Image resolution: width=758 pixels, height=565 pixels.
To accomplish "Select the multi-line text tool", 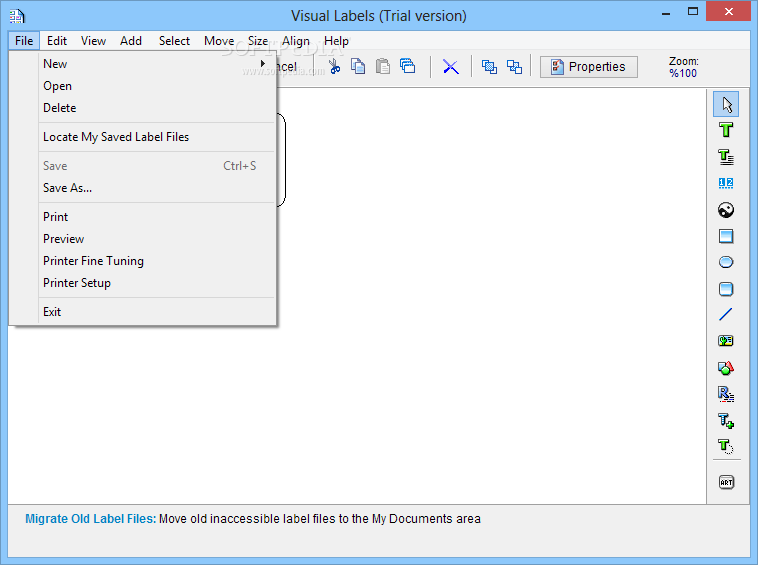I will click(726, 157).
